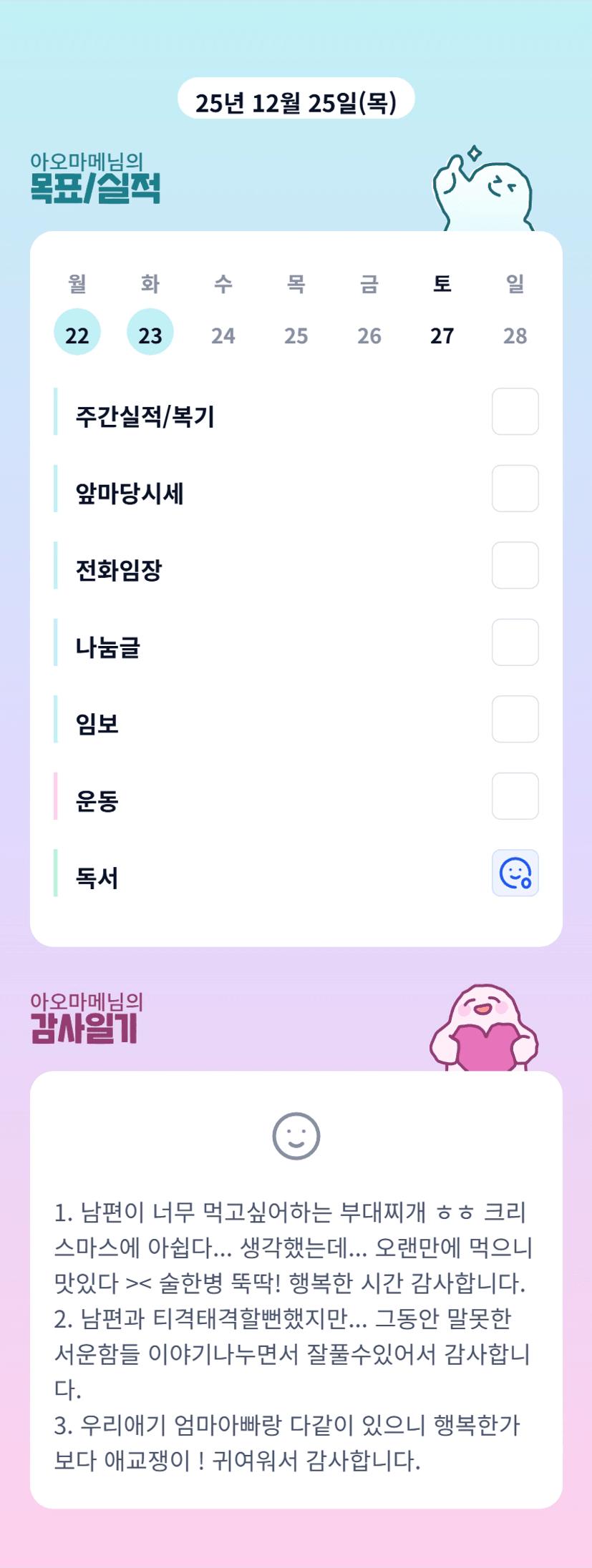Click the gratitude diary text entry
The width and height of the screenshot is (592, 1568).
pyautogui.click(x=295, y=1335)
